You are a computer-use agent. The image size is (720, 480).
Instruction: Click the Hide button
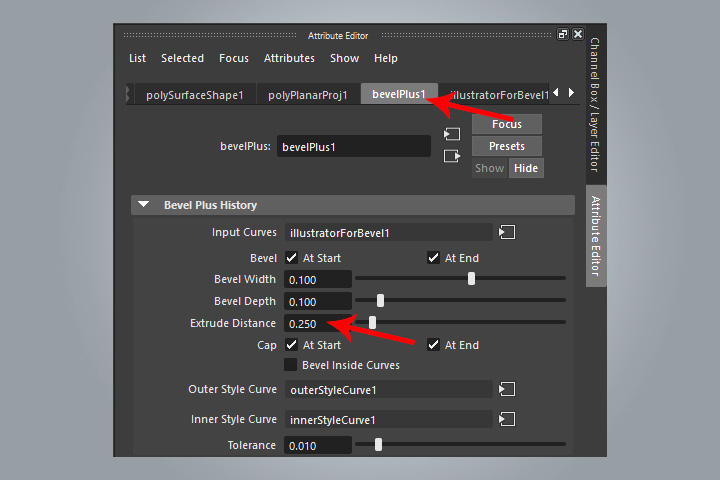click(x=526, y=168)
